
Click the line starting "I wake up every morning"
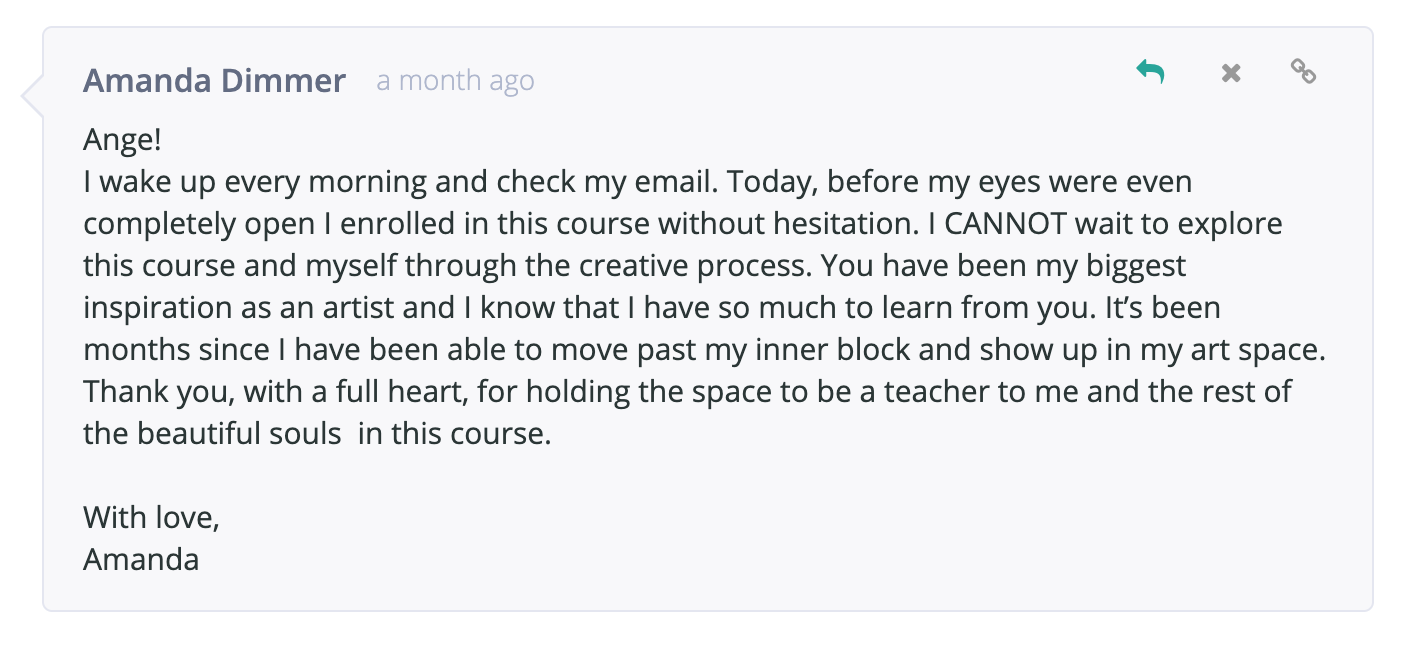[x=638, y=183]
